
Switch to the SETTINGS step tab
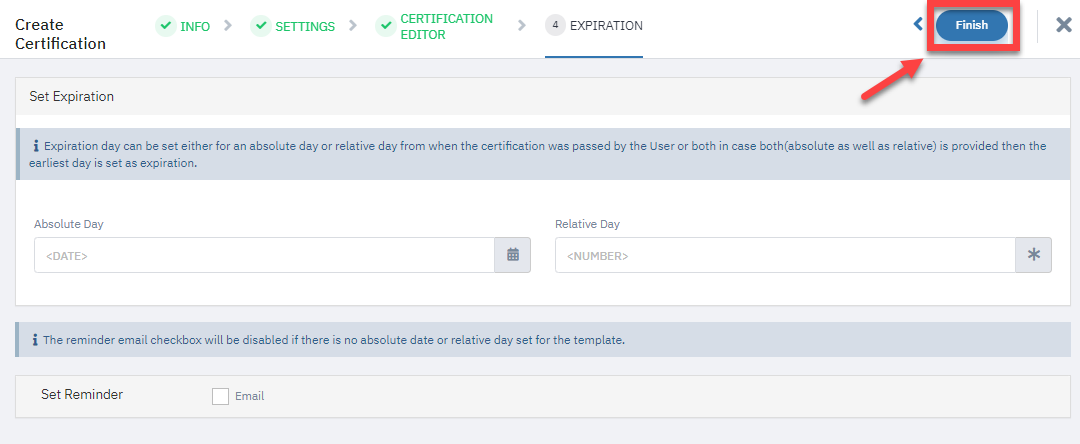(305, 26)
